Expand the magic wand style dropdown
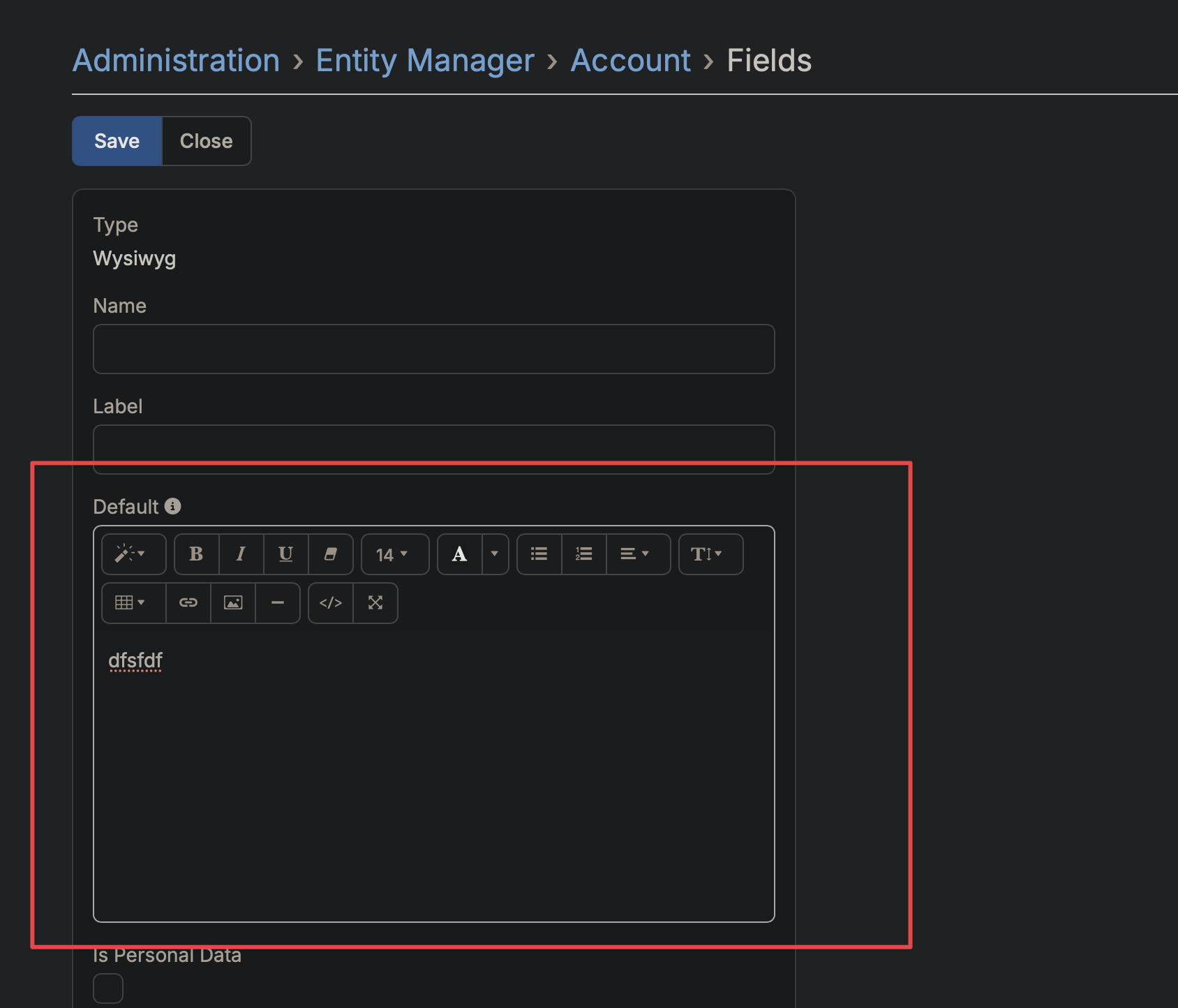The height and width of the screenshot is (1008, 1178). point(133,554)
